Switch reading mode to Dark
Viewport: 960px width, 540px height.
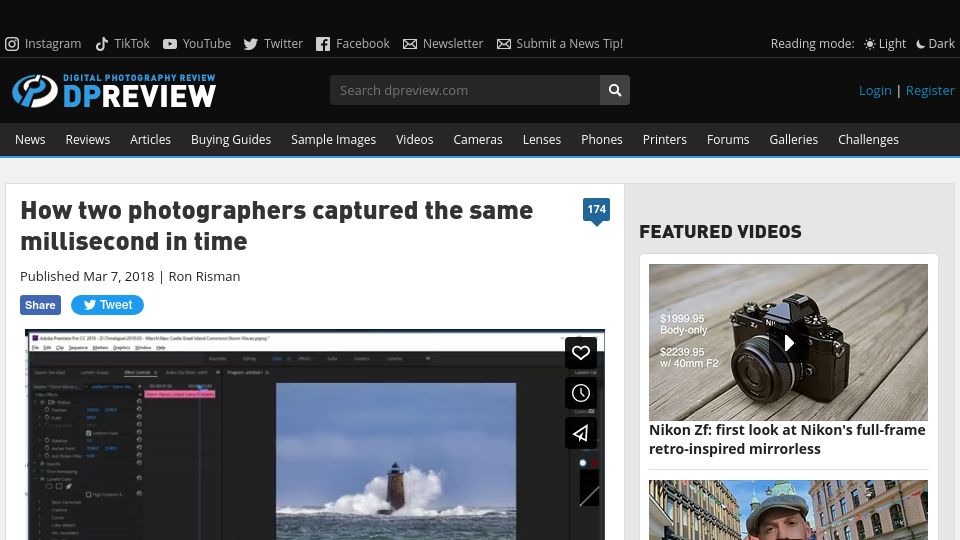(935, 43)
